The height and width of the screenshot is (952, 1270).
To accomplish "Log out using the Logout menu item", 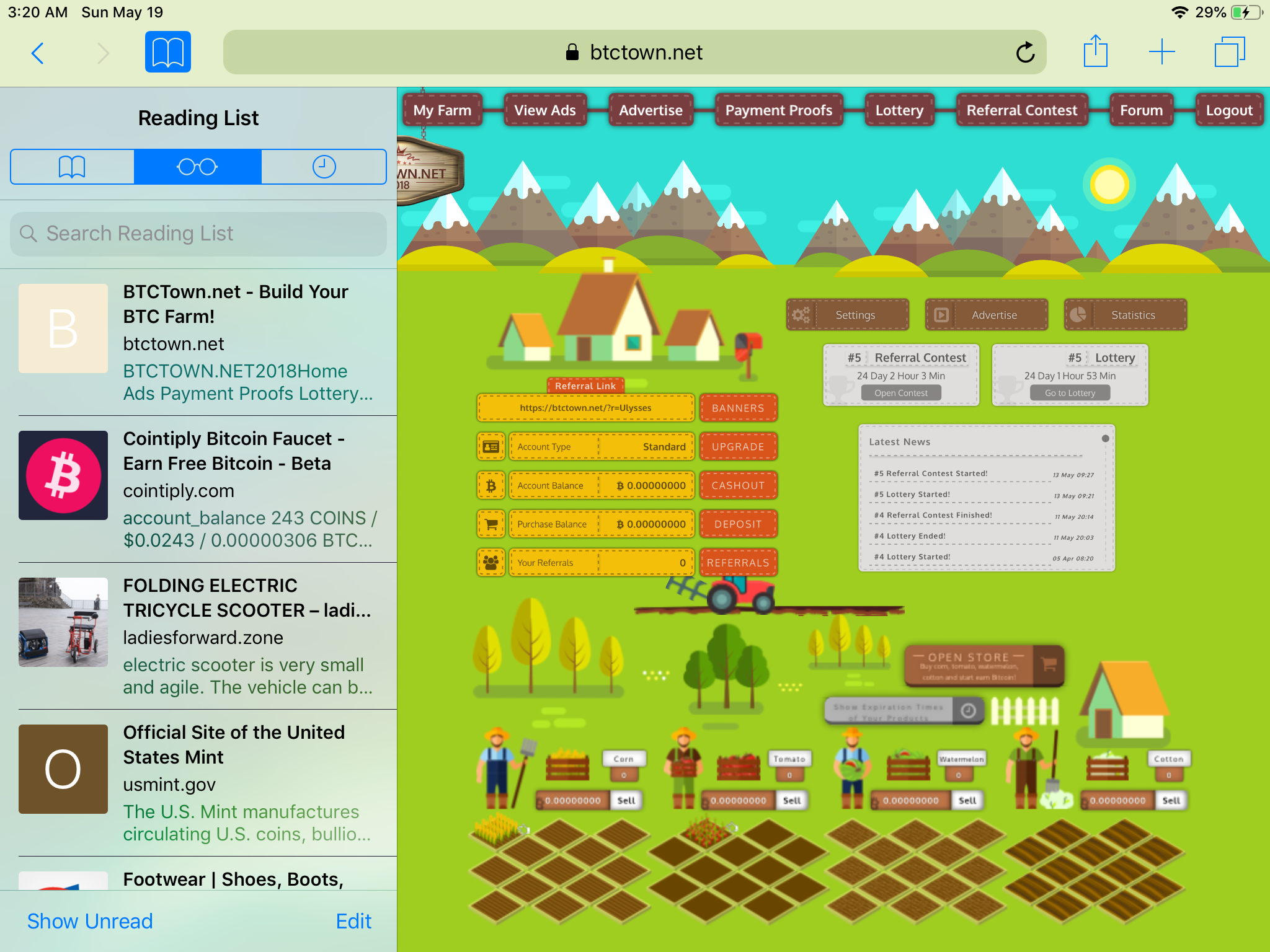I will (x=1229, y=110).
